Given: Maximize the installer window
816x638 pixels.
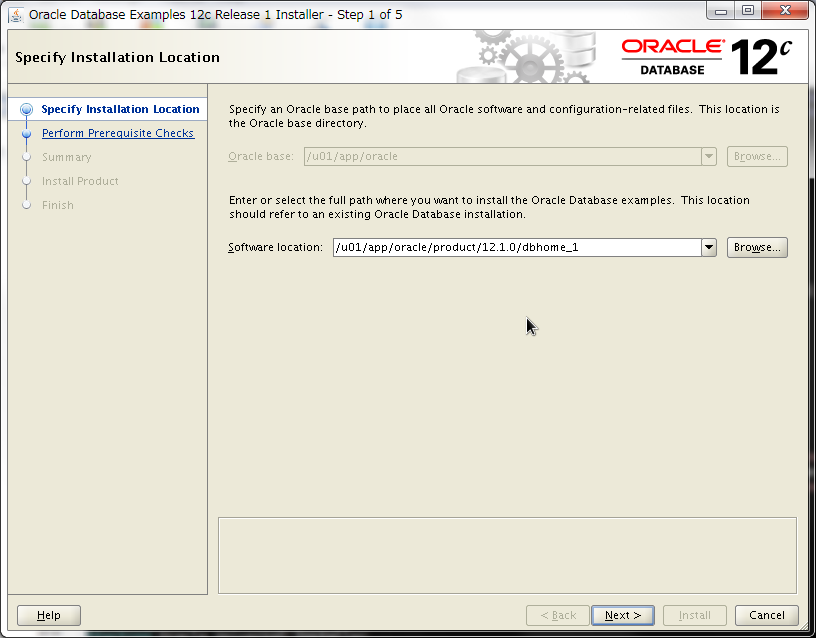Looking at the screenshot, I should (x=748, y=11).
